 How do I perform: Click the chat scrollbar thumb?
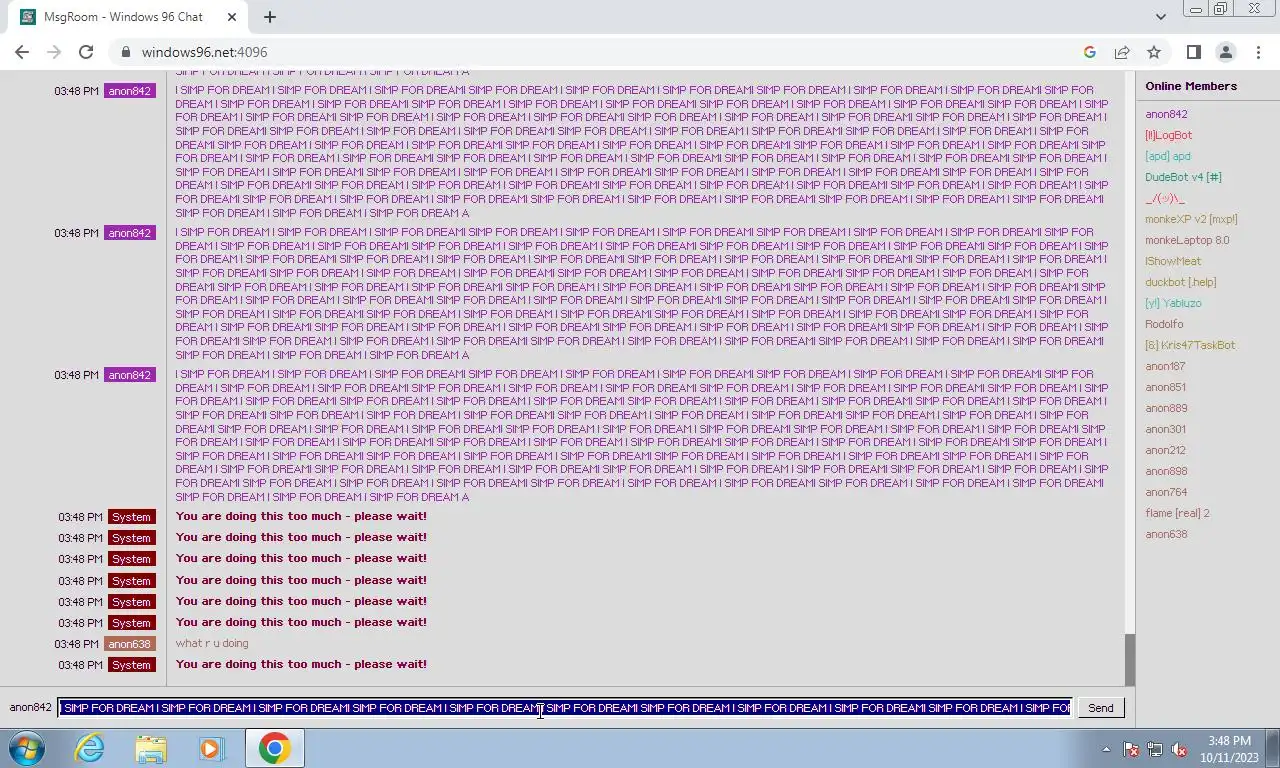[x=1130, y=658]
